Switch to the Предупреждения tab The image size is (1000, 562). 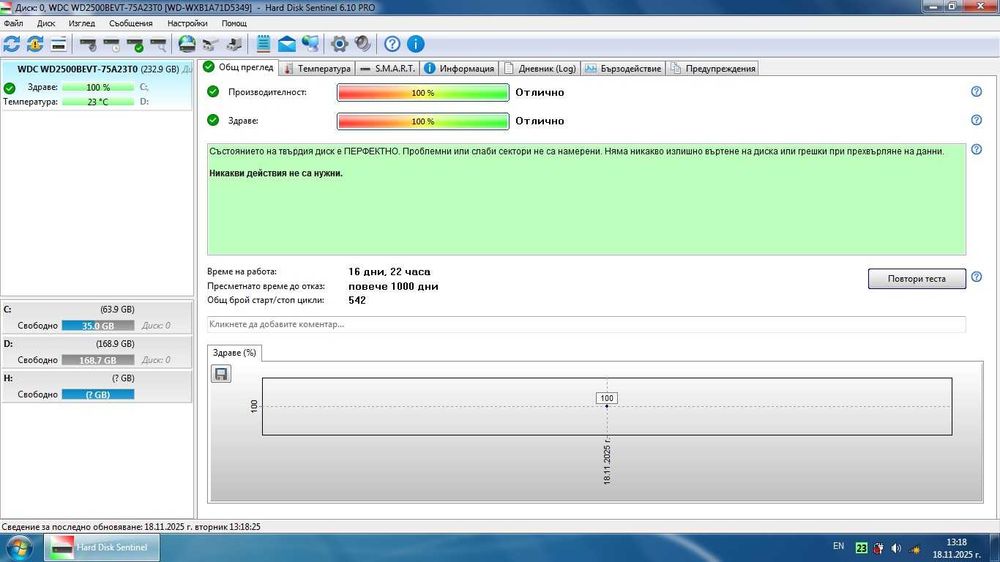713,68
